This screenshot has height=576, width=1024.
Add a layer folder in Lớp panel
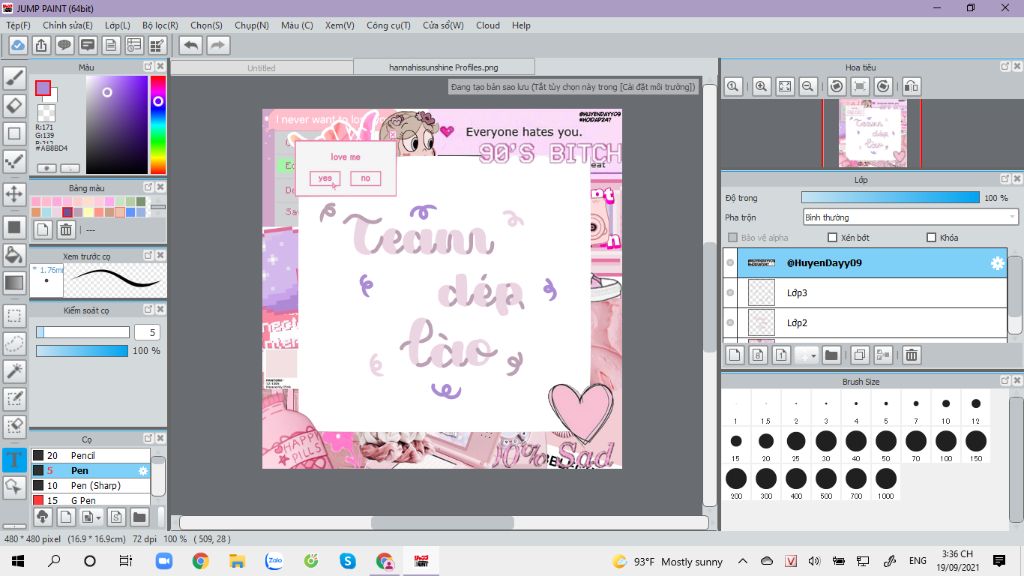click(831, 355)
